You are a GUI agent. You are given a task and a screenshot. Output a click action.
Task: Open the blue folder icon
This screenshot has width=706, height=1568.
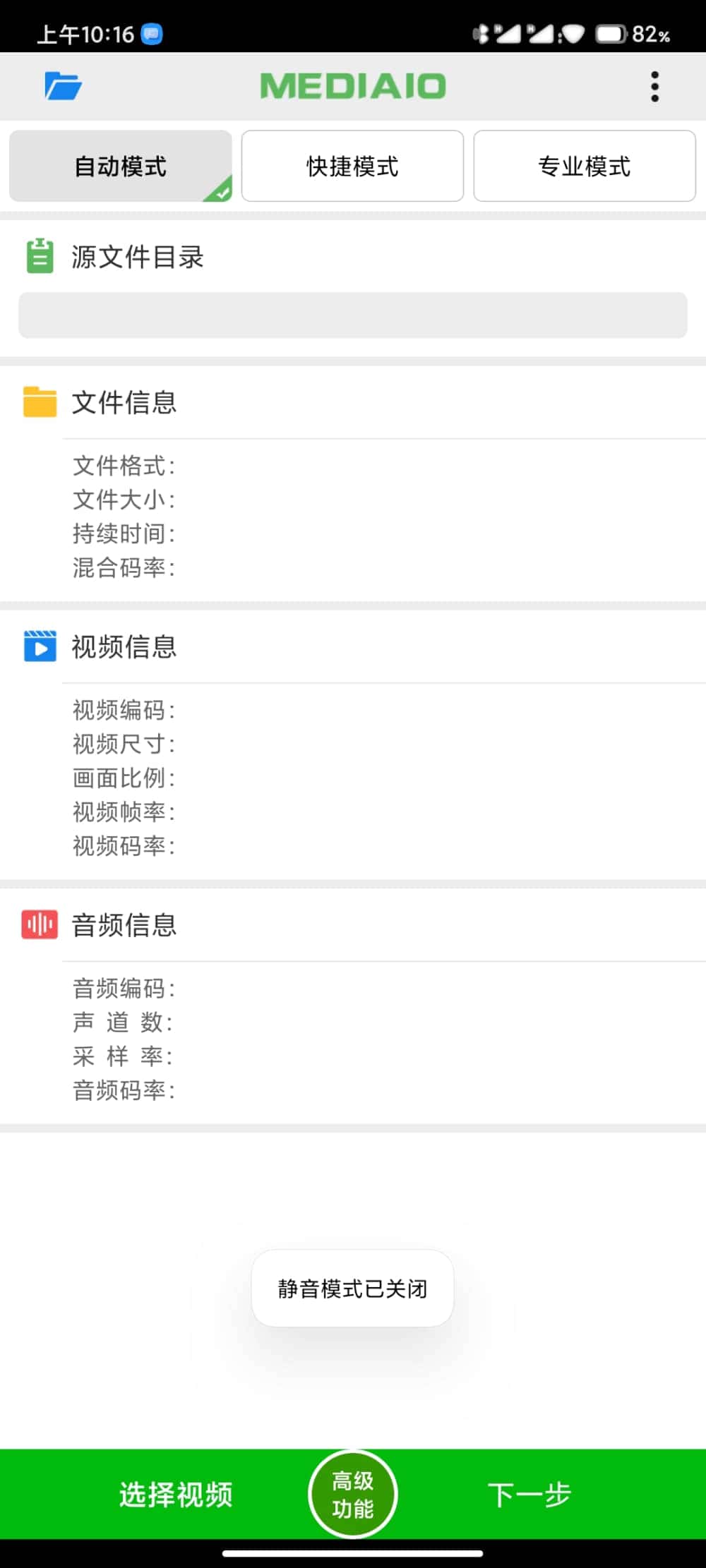[x=63, y=86]
